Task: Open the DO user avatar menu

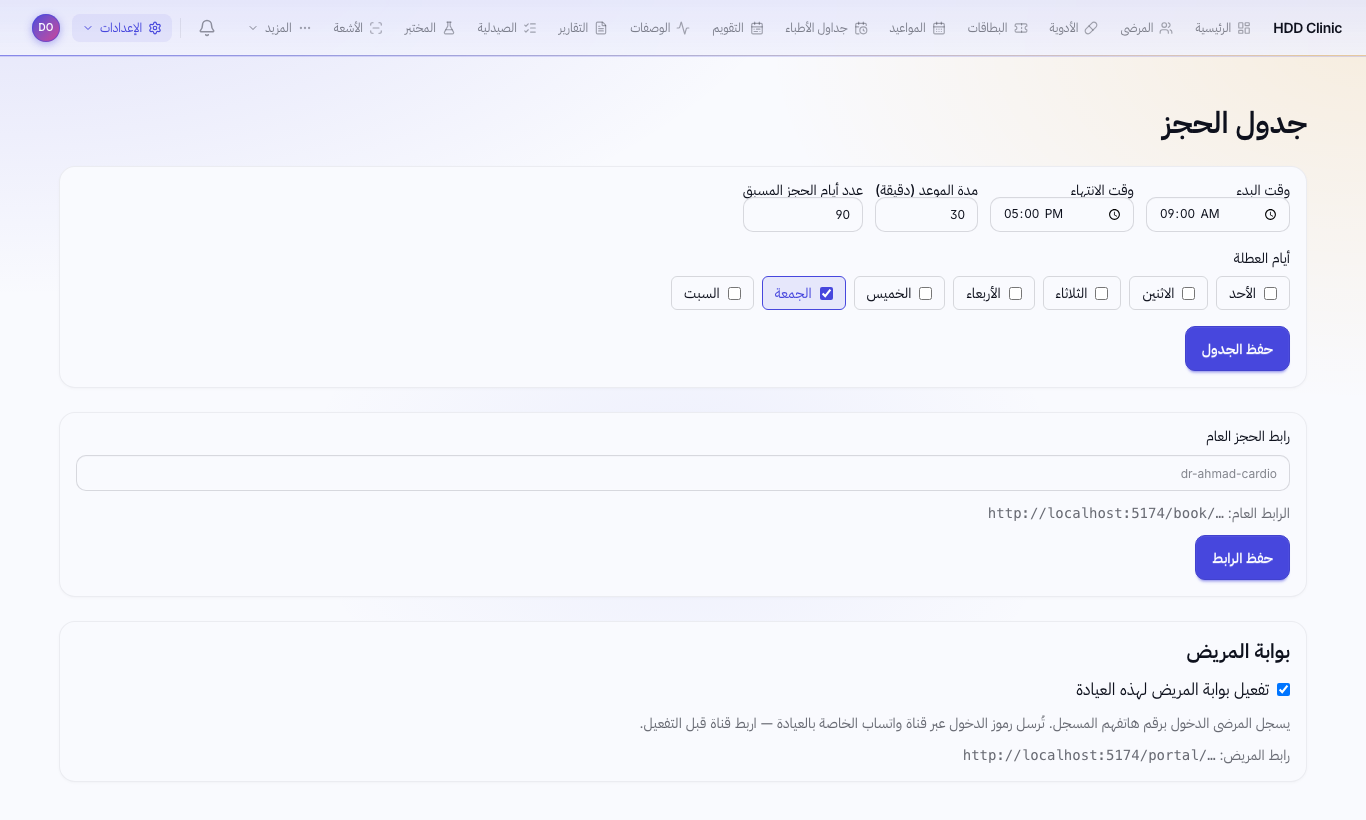Action: (x=46, y=28)
